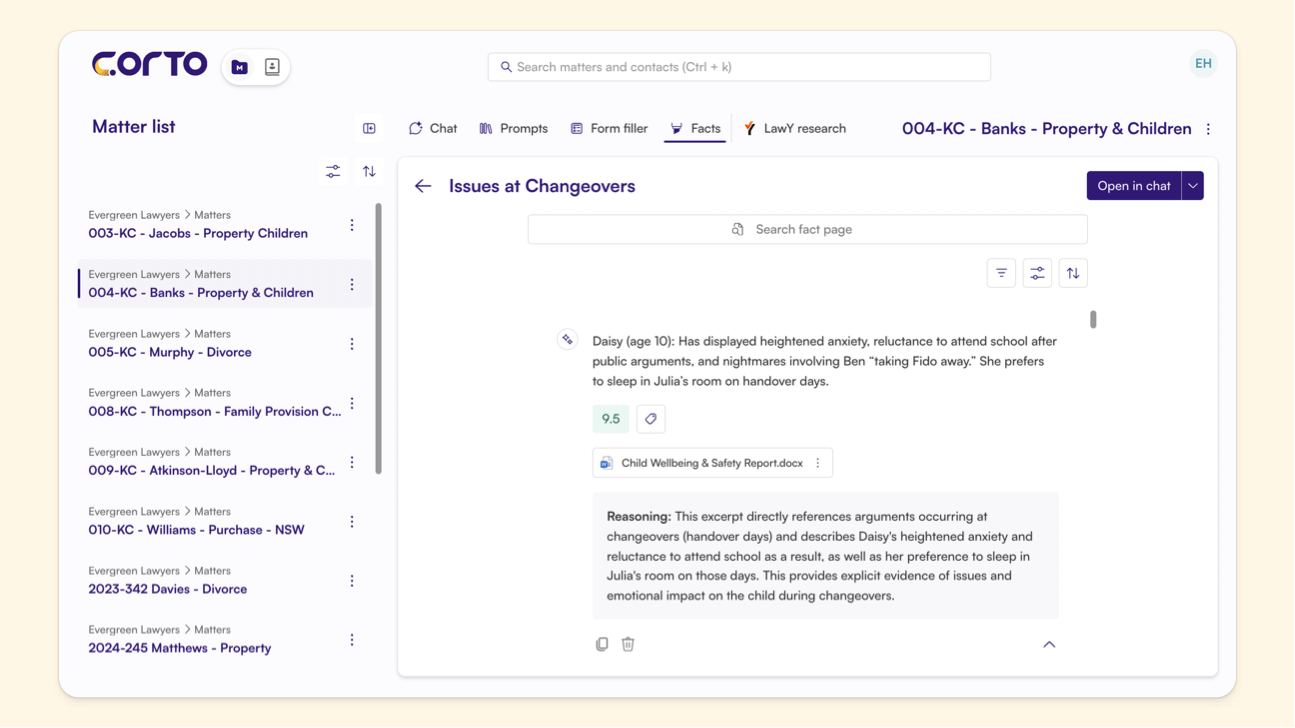Image resolution: width=1295 pixels, height=728 pixels.
Task: Delete the Daisy fact
Action: click(628, 644)
